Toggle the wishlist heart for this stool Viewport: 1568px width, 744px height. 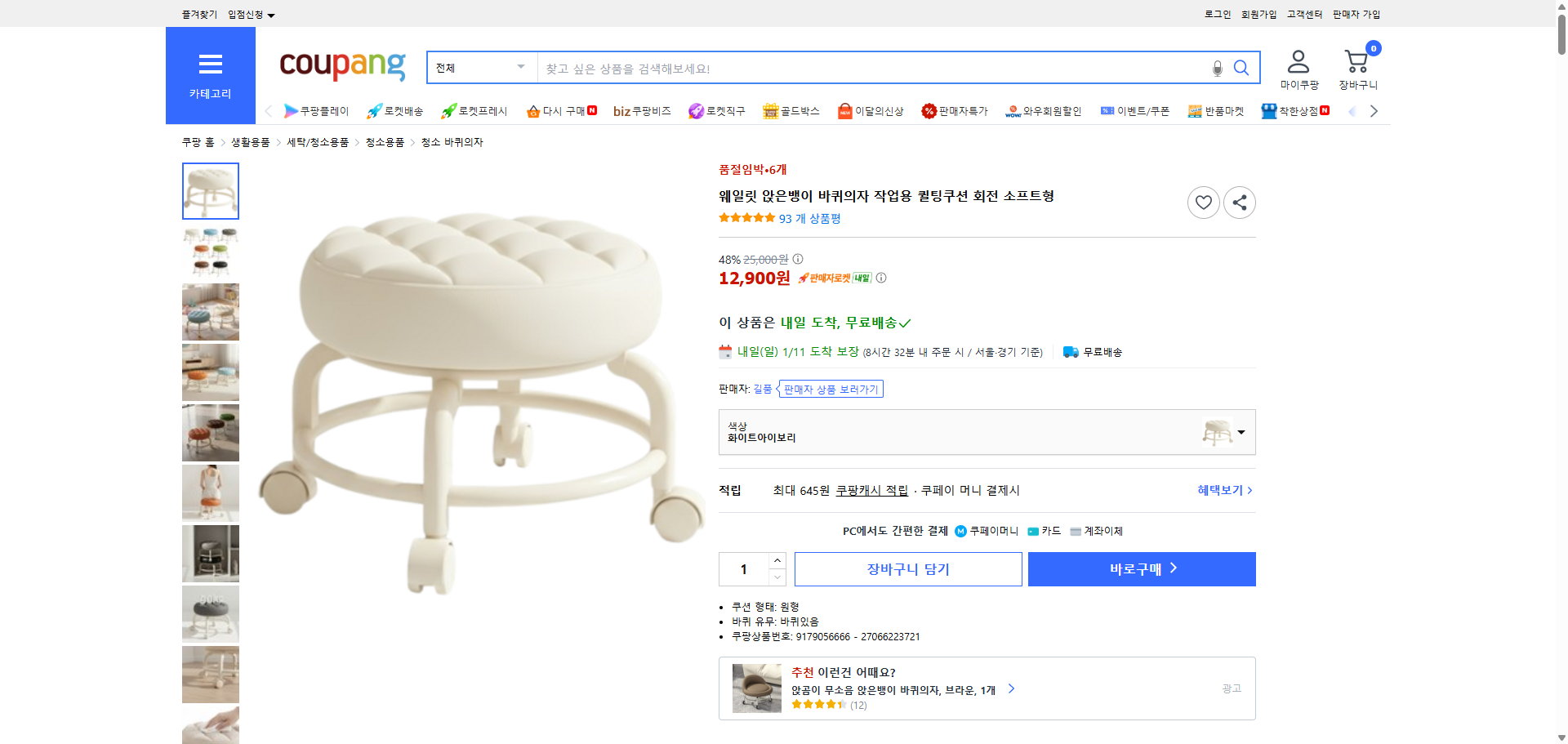point(1203,202)
